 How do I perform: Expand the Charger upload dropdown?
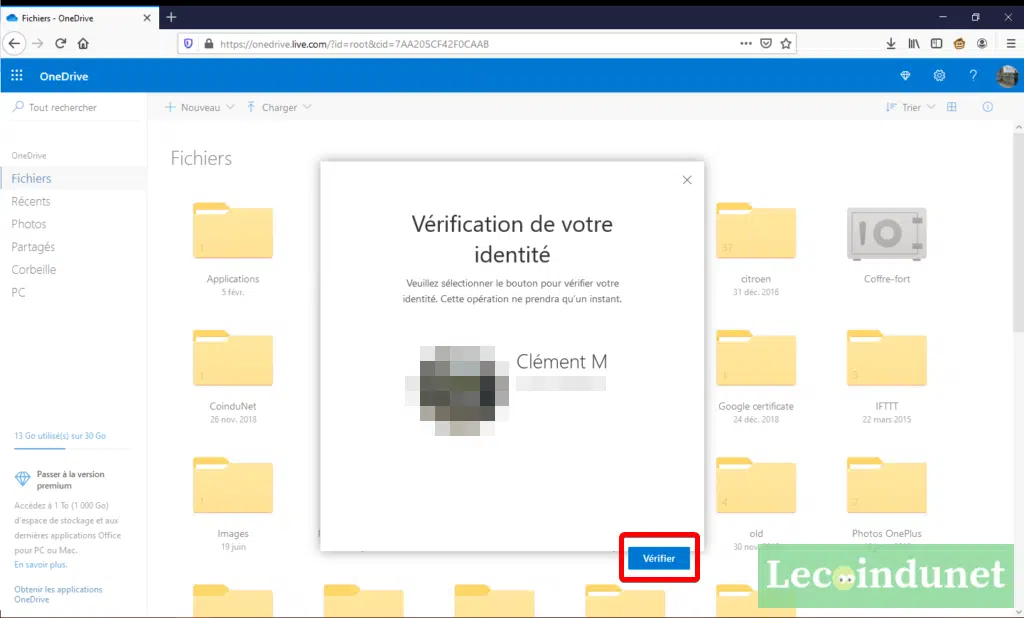tap(279, 107)
